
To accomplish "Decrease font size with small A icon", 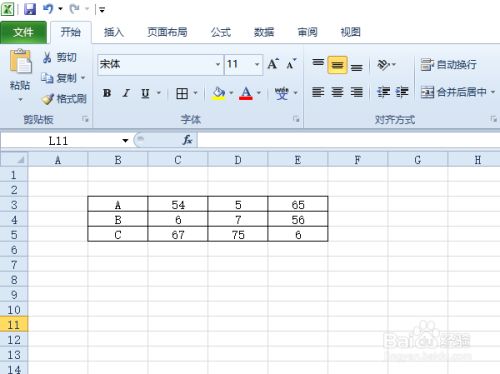I will coord(291,64).
